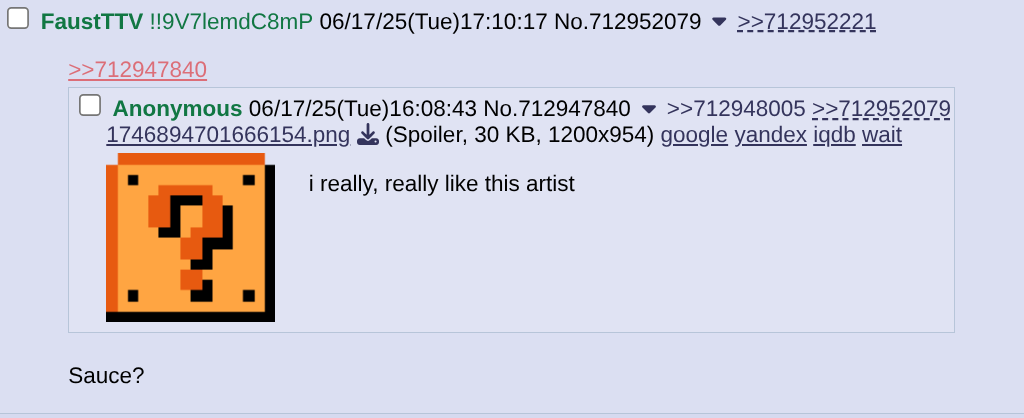Screen dimensions: 1024x418
Task: Search the image with yandex
Action: tap(771, 135)
